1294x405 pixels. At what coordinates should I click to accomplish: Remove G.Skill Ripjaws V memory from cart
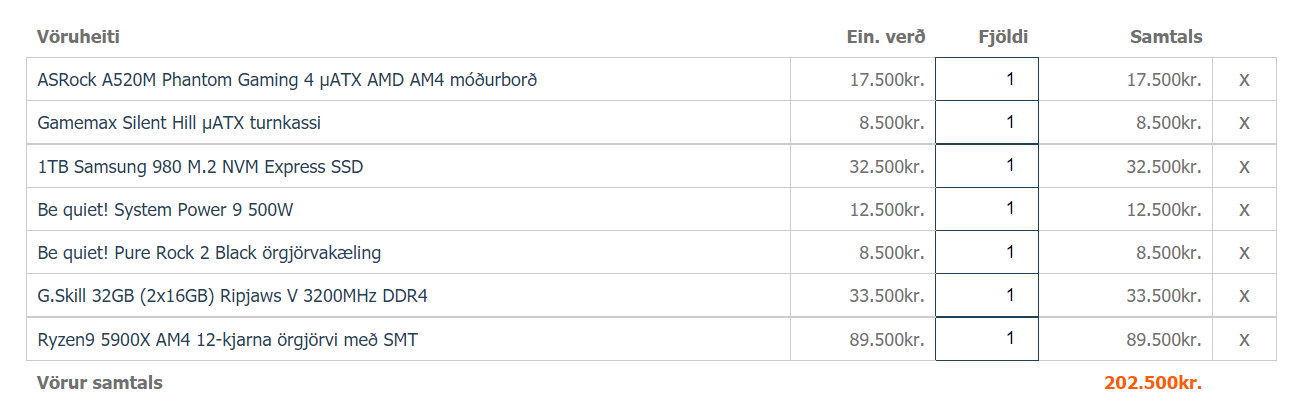[1244, 297]
